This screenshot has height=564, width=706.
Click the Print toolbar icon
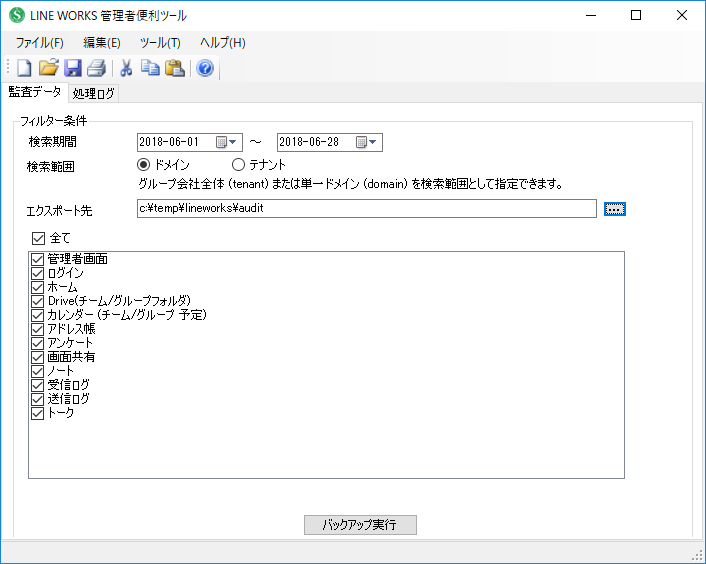pos(96,68)
